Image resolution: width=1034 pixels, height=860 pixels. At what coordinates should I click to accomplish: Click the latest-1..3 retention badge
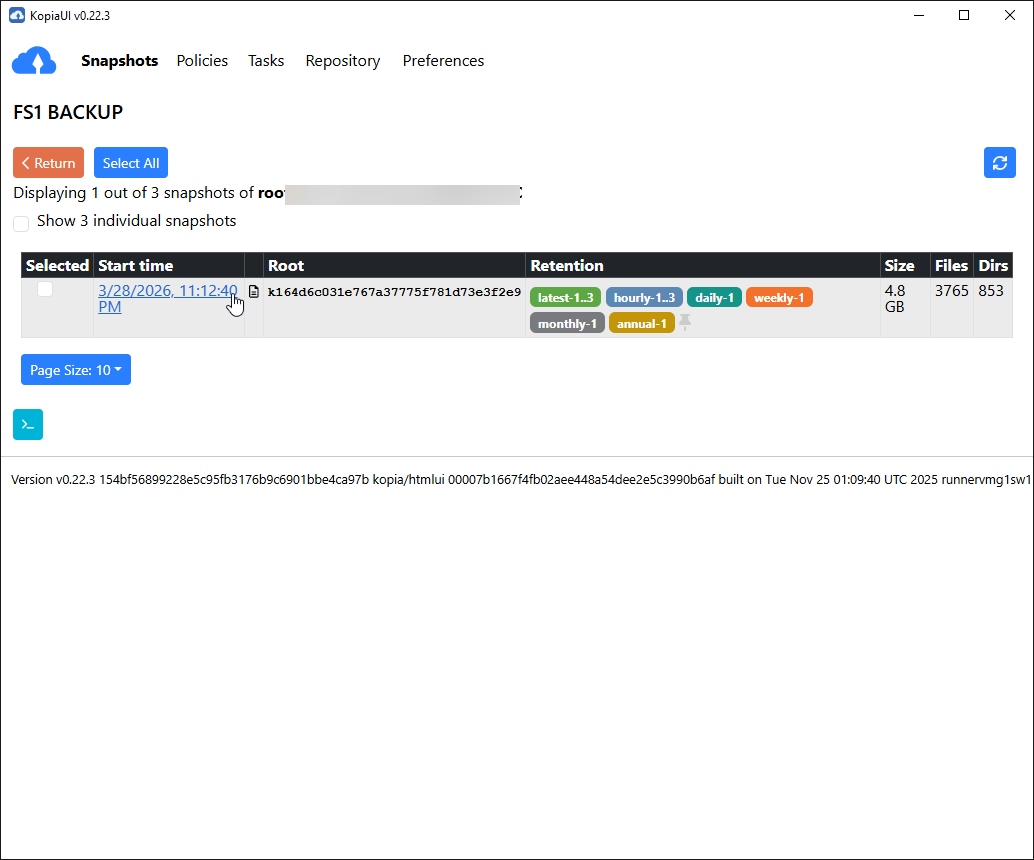565,297
